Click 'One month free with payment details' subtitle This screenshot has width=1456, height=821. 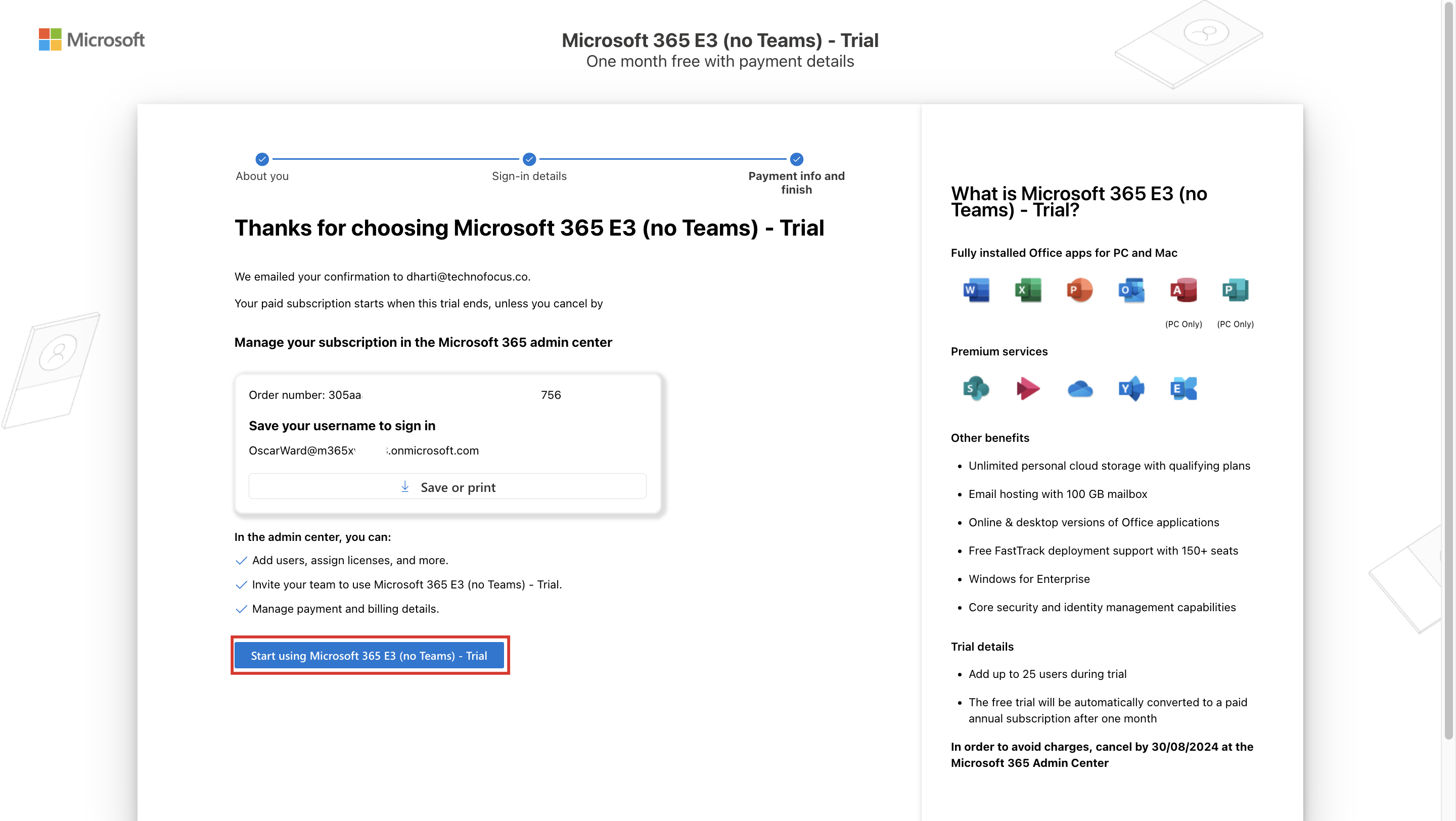tap(719, 61)
